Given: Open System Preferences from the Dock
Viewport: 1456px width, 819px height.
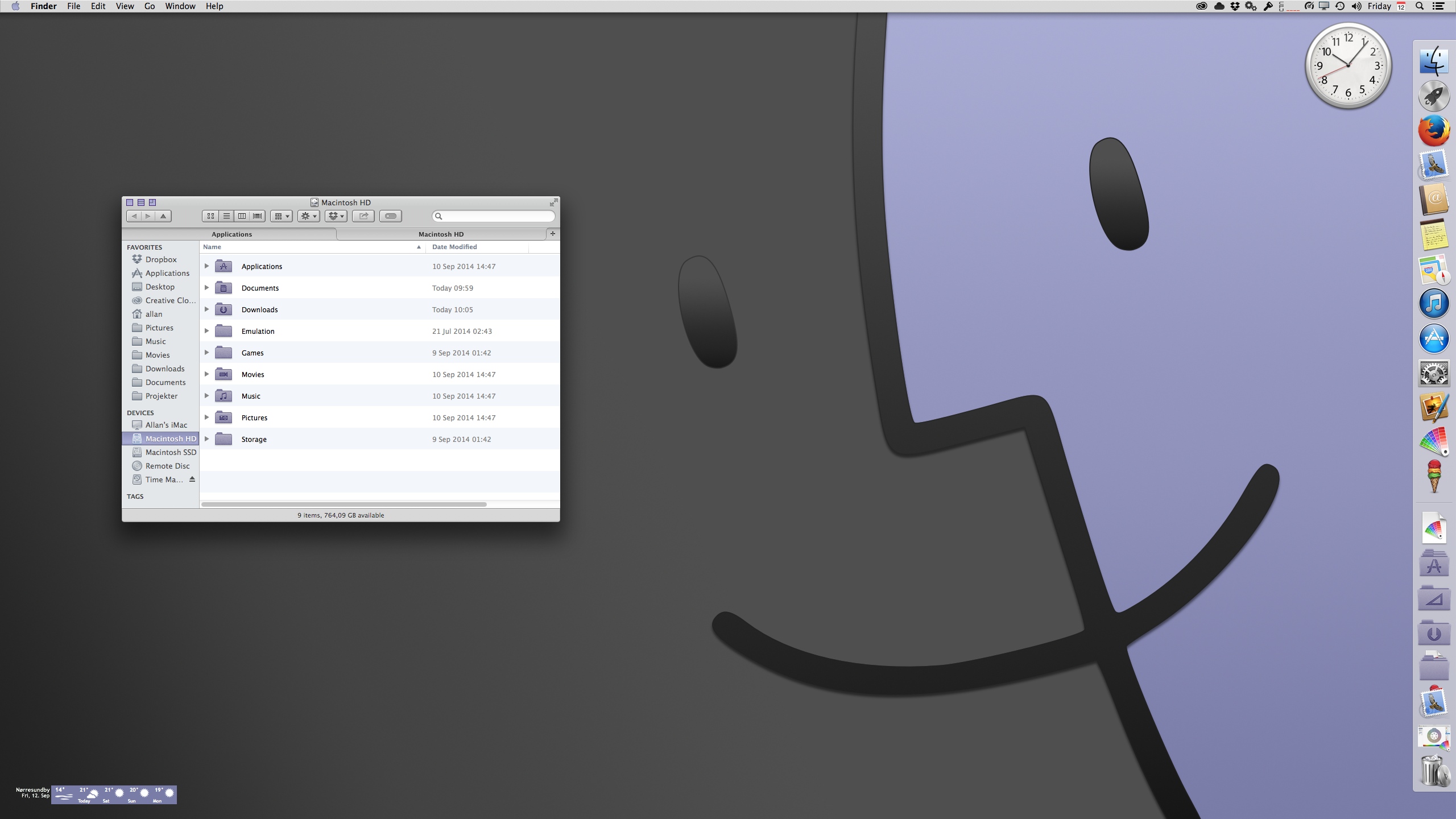Looking at the screenshot, I should [x=1434, y=373].
